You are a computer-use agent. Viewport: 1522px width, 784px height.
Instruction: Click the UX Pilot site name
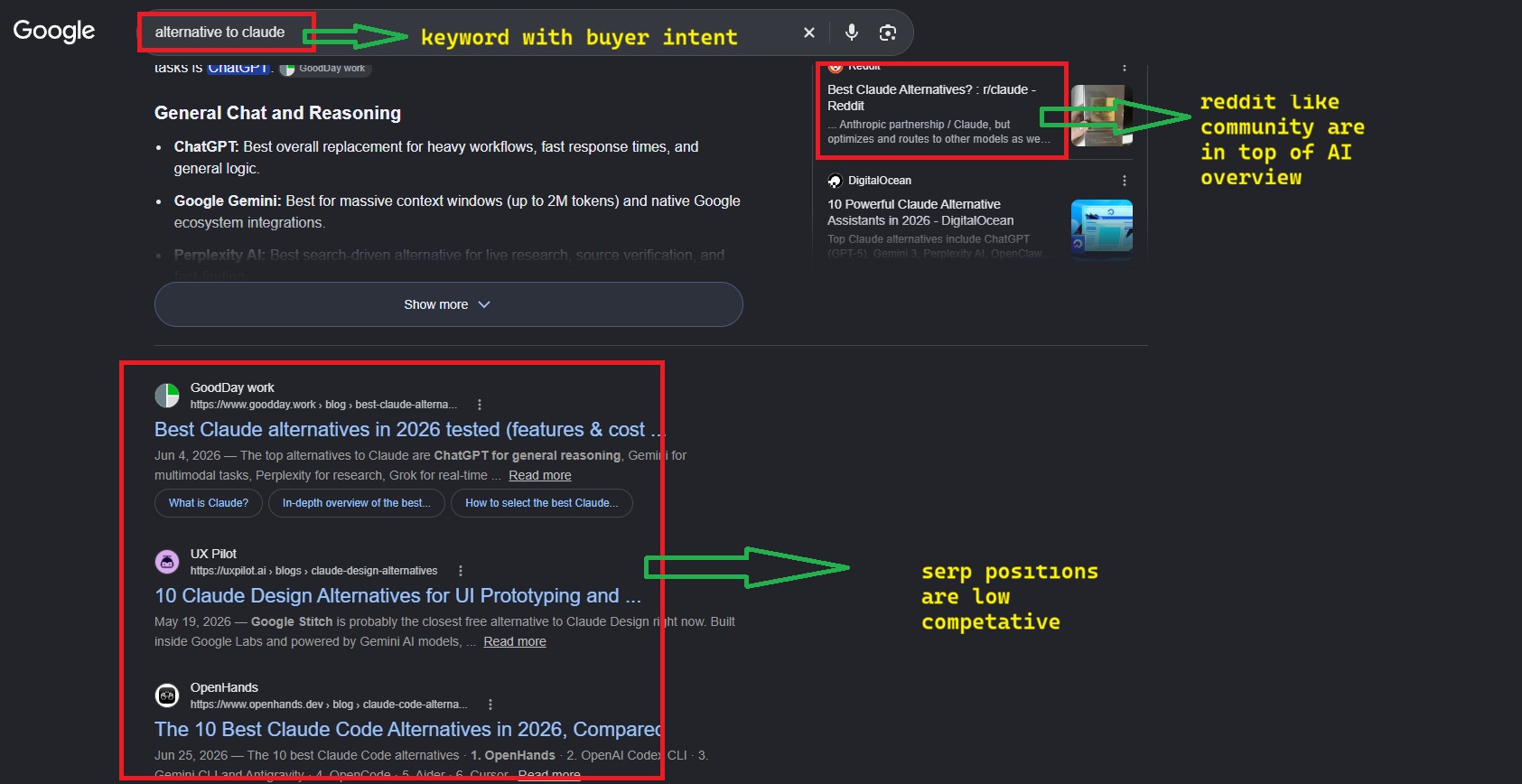pyautogui.click(x=213, y=554)
